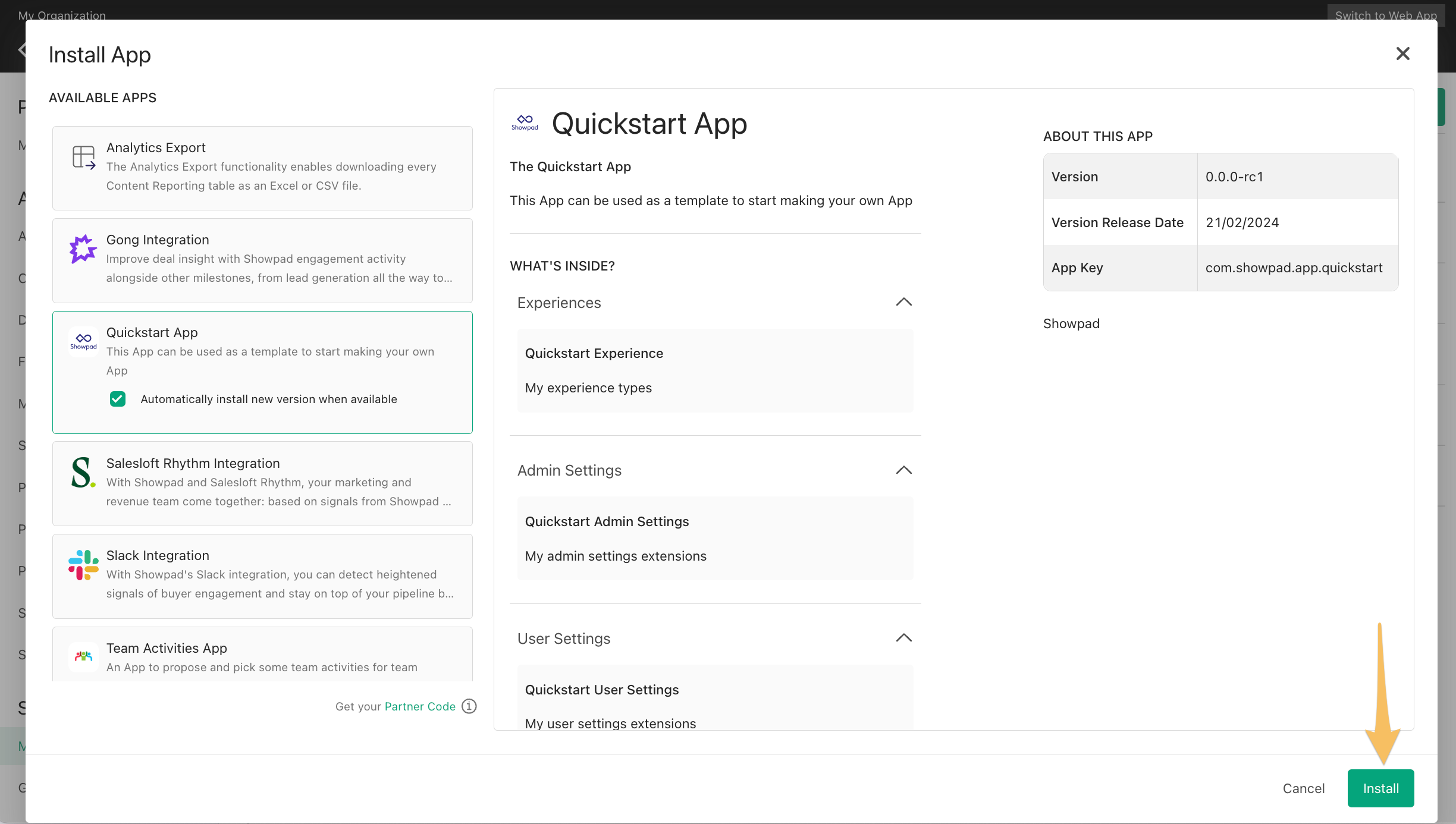The width and height of the screenshot is (1456, 824).
Task: Close the Install App dialog
Action: point(1403,54)
